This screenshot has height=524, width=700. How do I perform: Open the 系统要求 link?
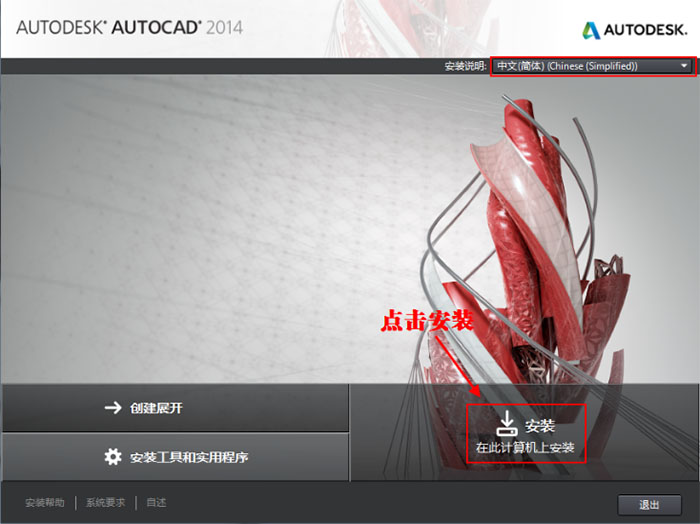[105, 503]
